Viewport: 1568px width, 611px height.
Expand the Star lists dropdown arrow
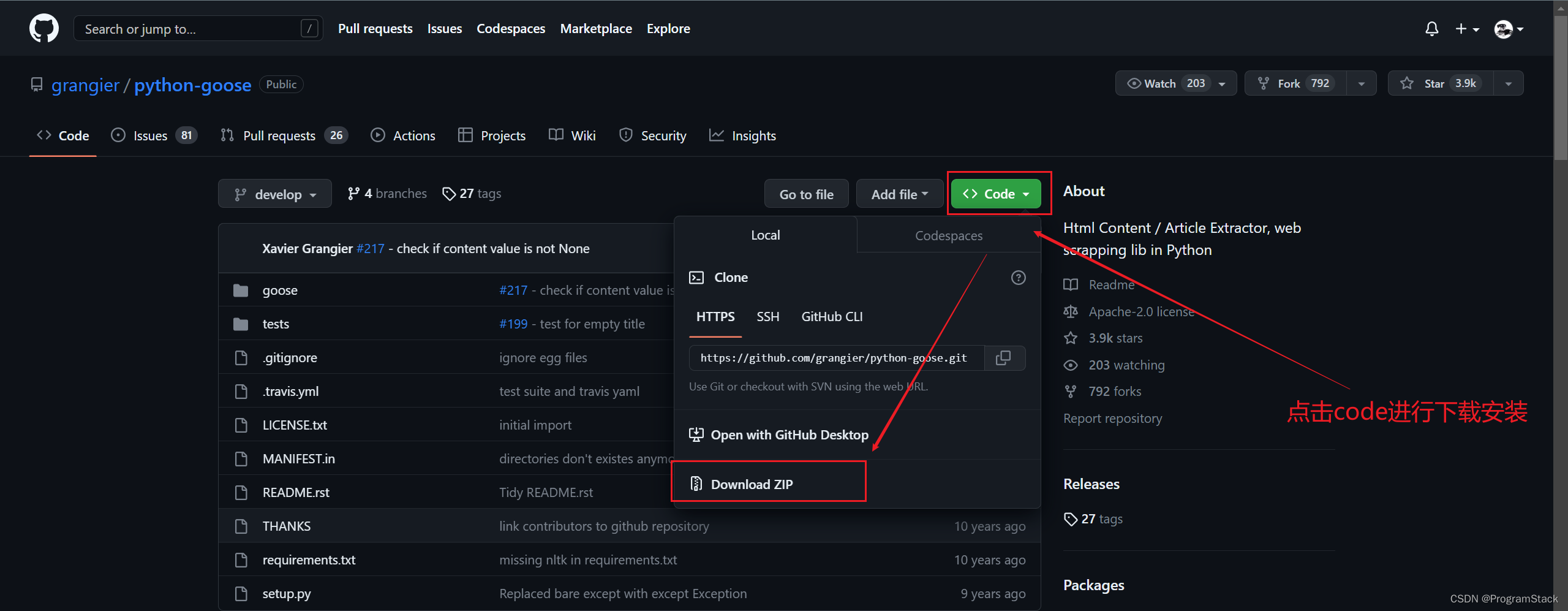1509,84
